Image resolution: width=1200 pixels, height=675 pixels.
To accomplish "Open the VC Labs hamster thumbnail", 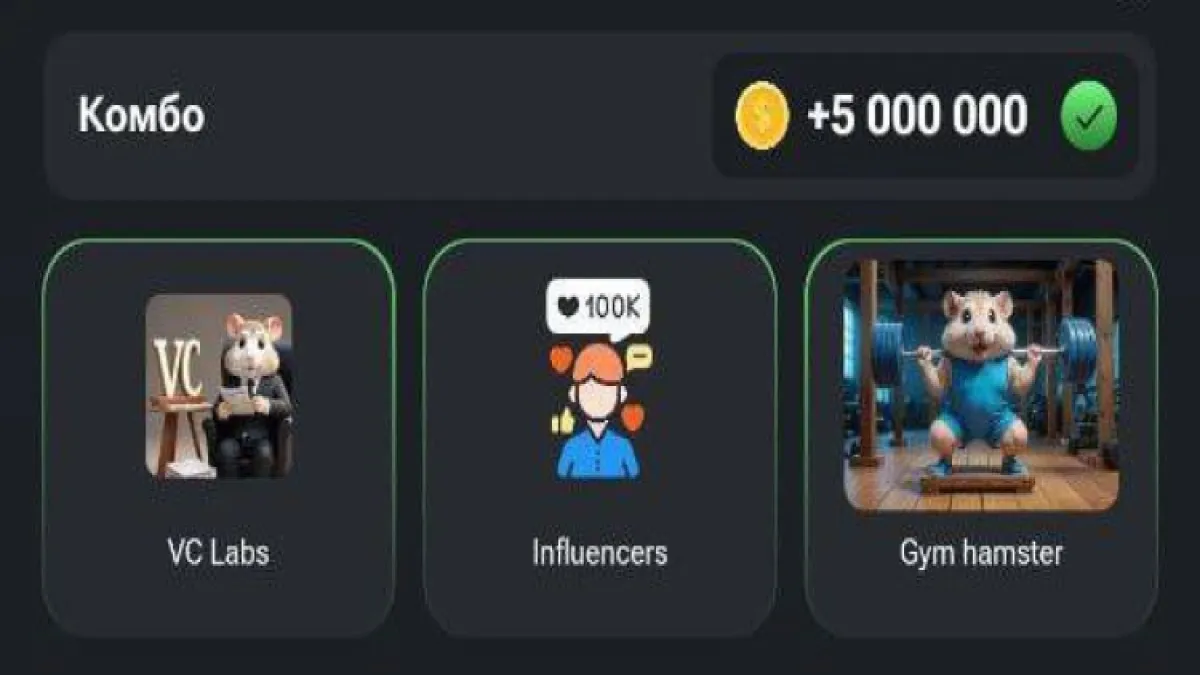I will pyautogui.click(x=219, y=385).
